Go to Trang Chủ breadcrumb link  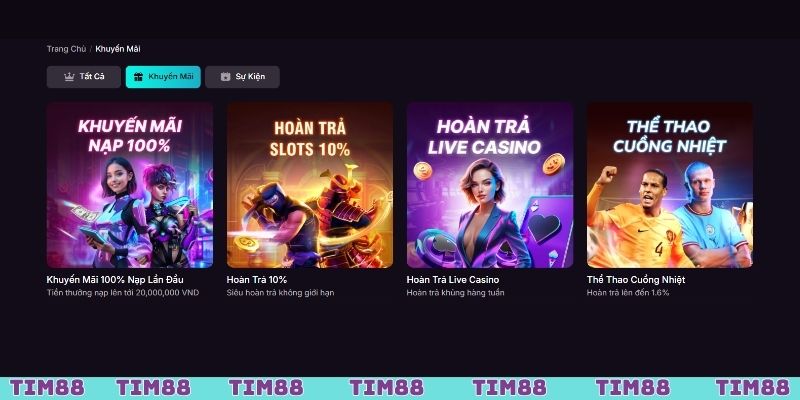point(66,49)
